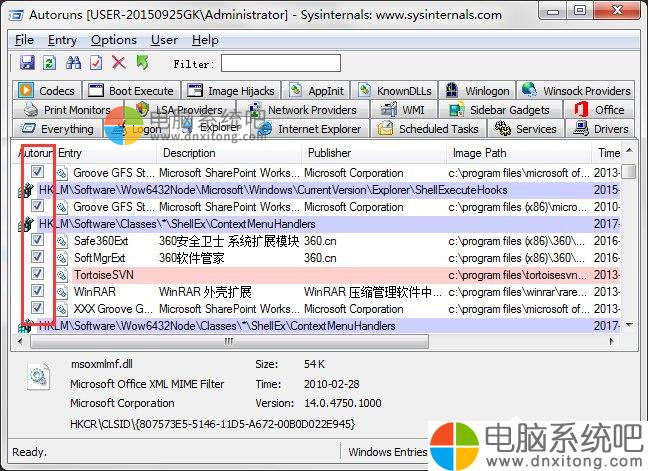Viewport: 648px width, 471px height.
Task: Select the Network Providers tab
Action: pyautogui.click(x=303, y=109)
